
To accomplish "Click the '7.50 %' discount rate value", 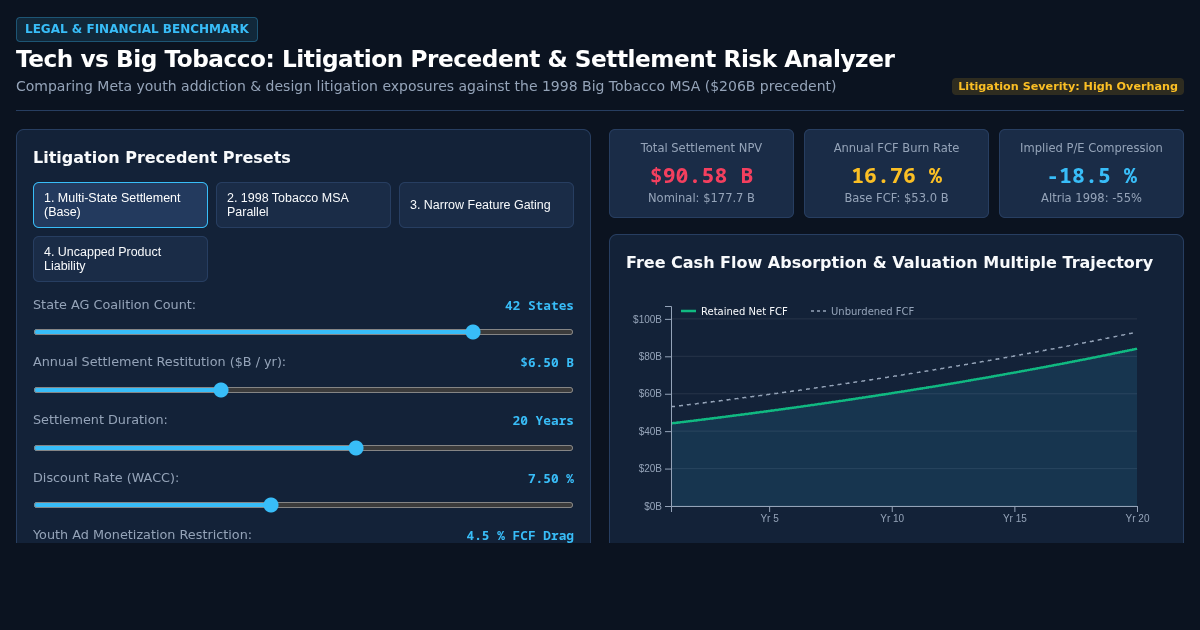I will 551,479.
